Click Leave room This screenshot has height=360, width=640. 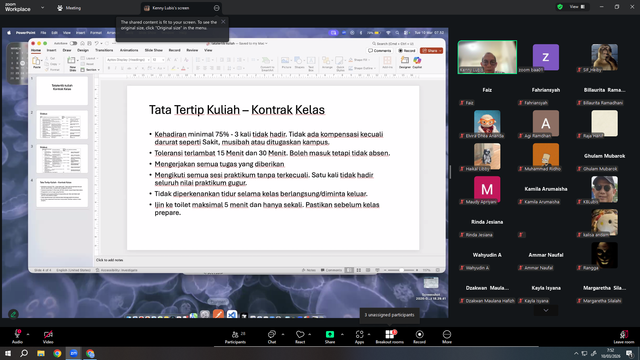coord(624,337)
